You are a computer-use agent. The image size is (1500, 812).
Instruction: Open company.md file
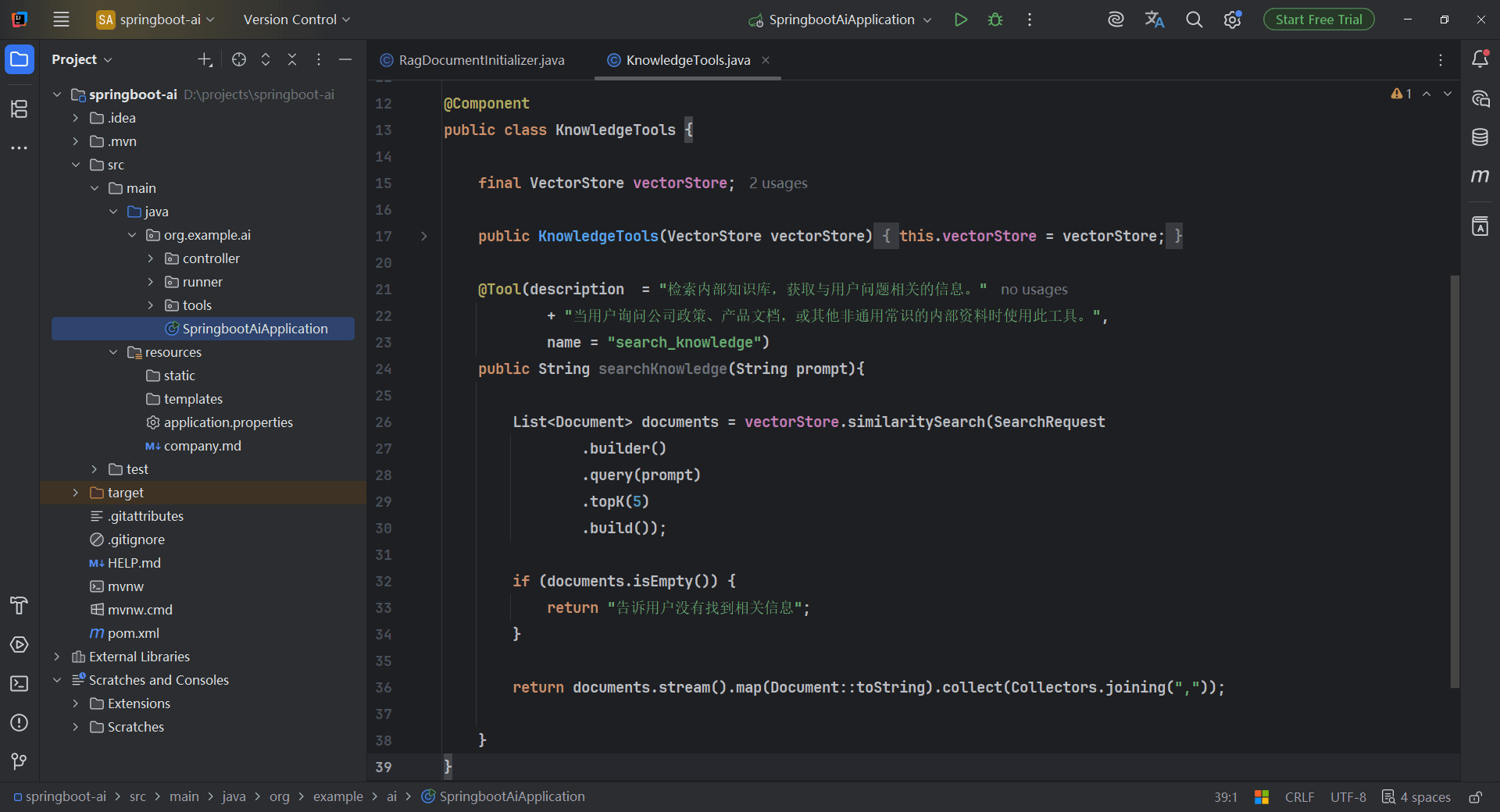pos(193,446)
